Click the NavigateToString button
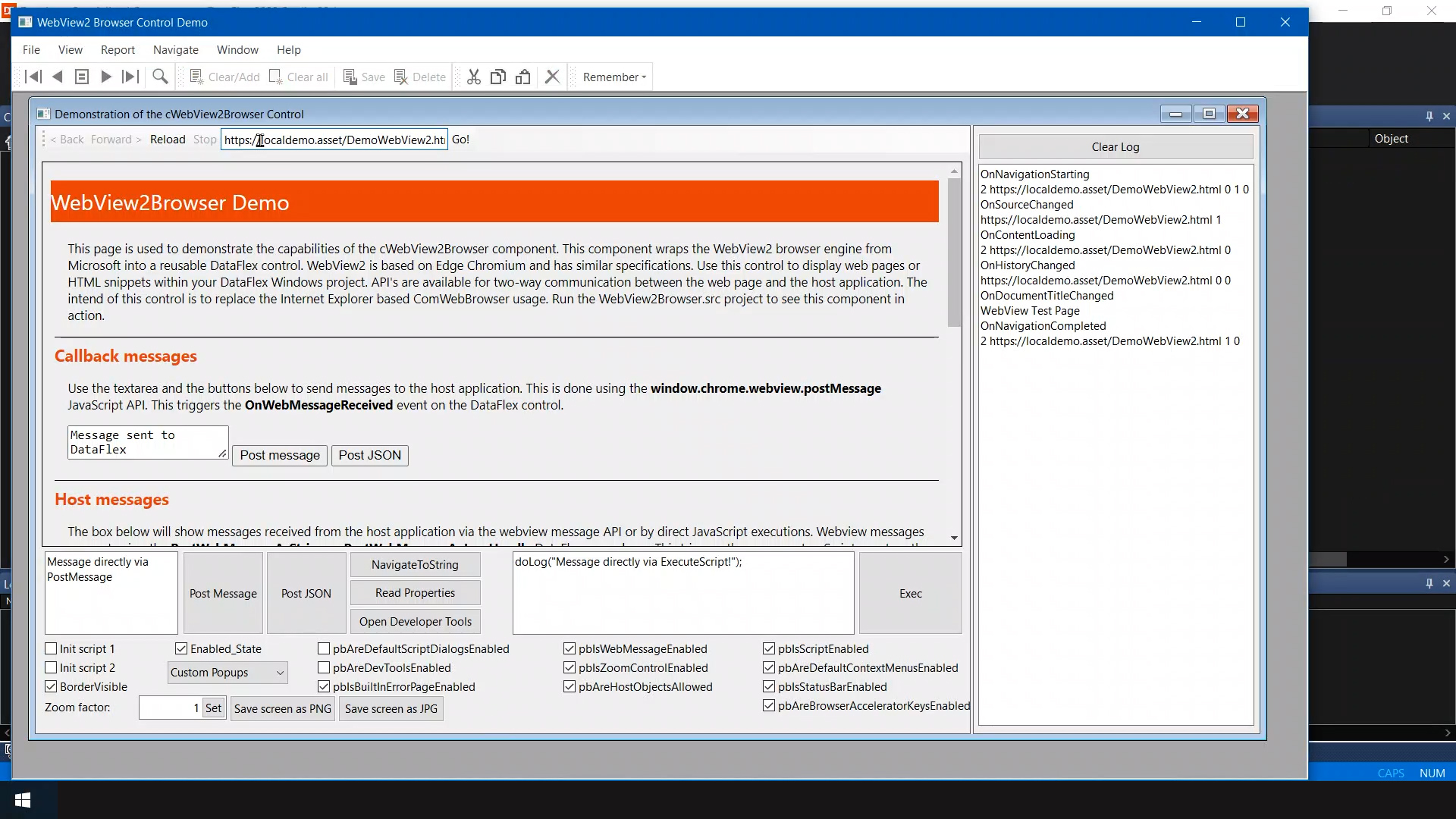The width and height of the screenshot is (1456, 819). point(415,565)
